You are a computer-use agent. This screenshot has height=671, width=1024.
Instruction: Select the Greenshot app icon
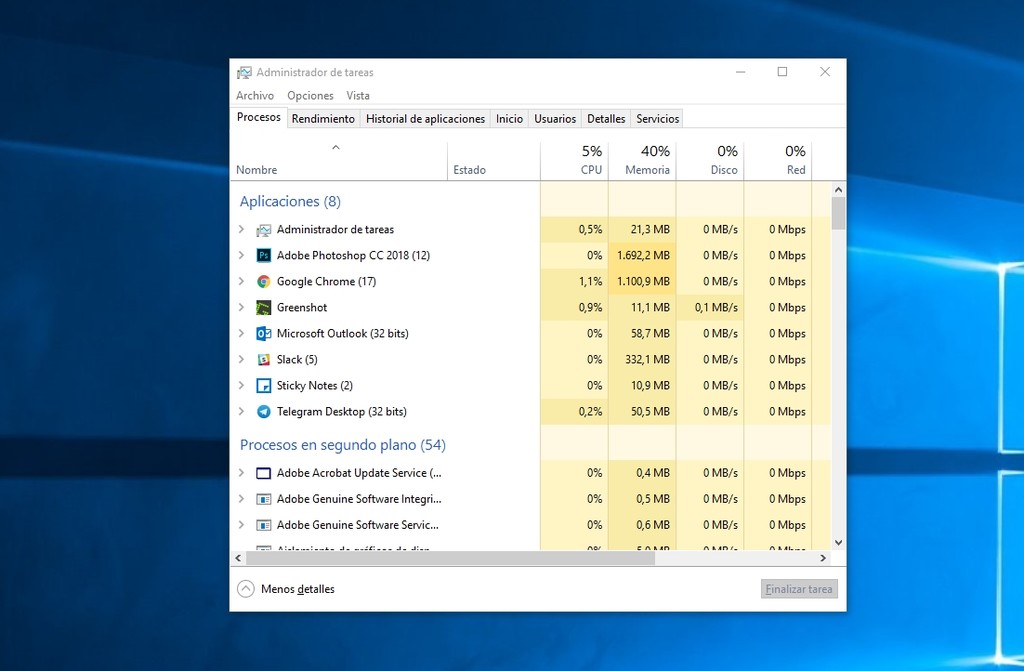coord(263,307)
